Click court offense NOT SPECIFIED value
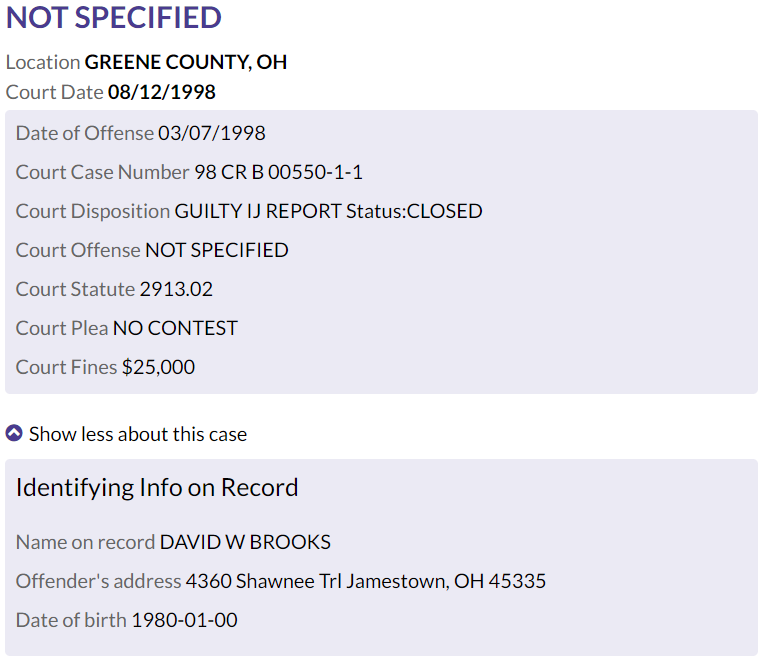 coord(217,251)
